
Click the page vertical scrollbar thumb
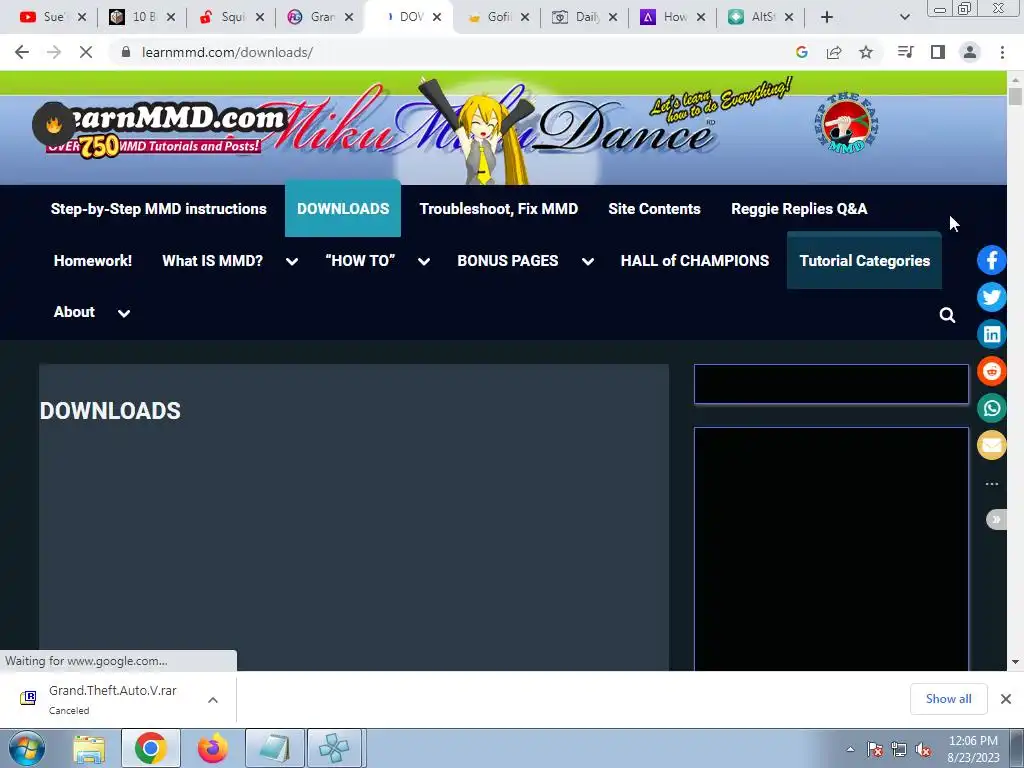(x=1015, y=96)
